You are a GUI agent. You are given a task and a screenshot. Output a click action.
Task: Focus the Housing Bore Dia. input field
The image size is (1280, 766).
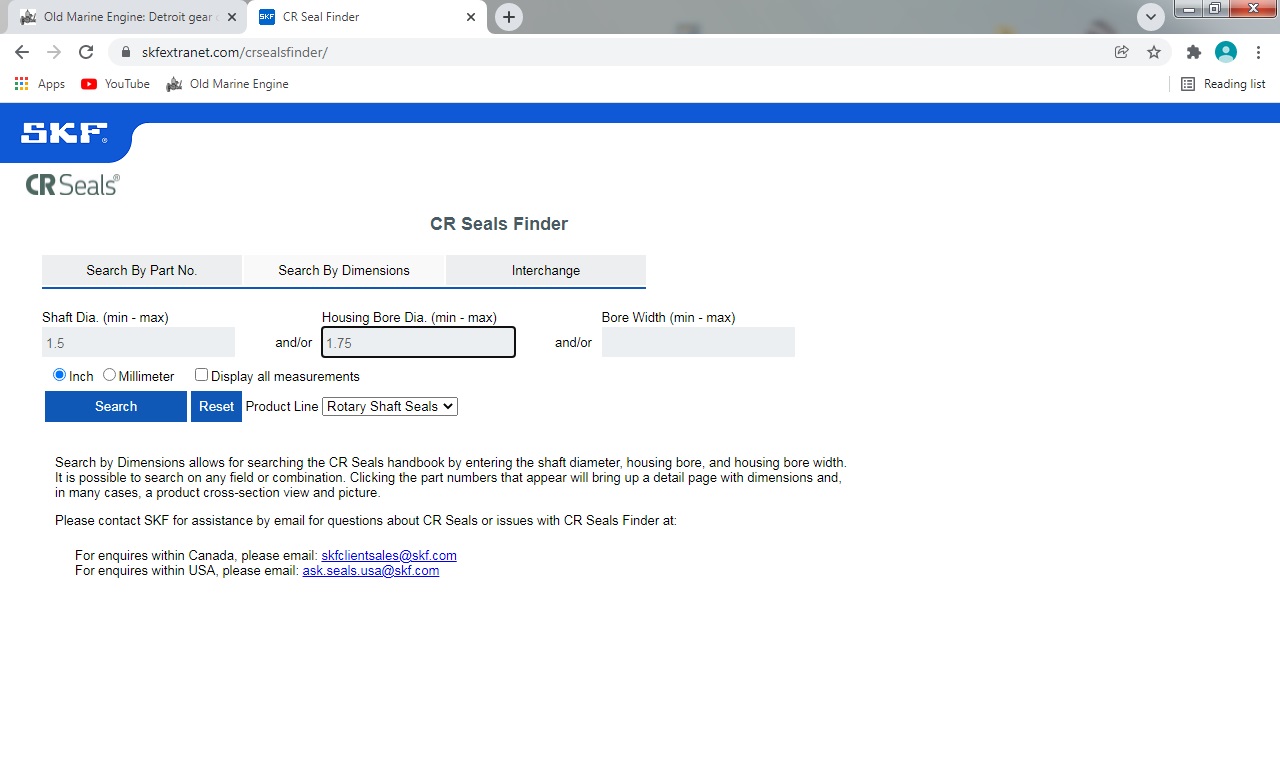[x=418, y=342]
